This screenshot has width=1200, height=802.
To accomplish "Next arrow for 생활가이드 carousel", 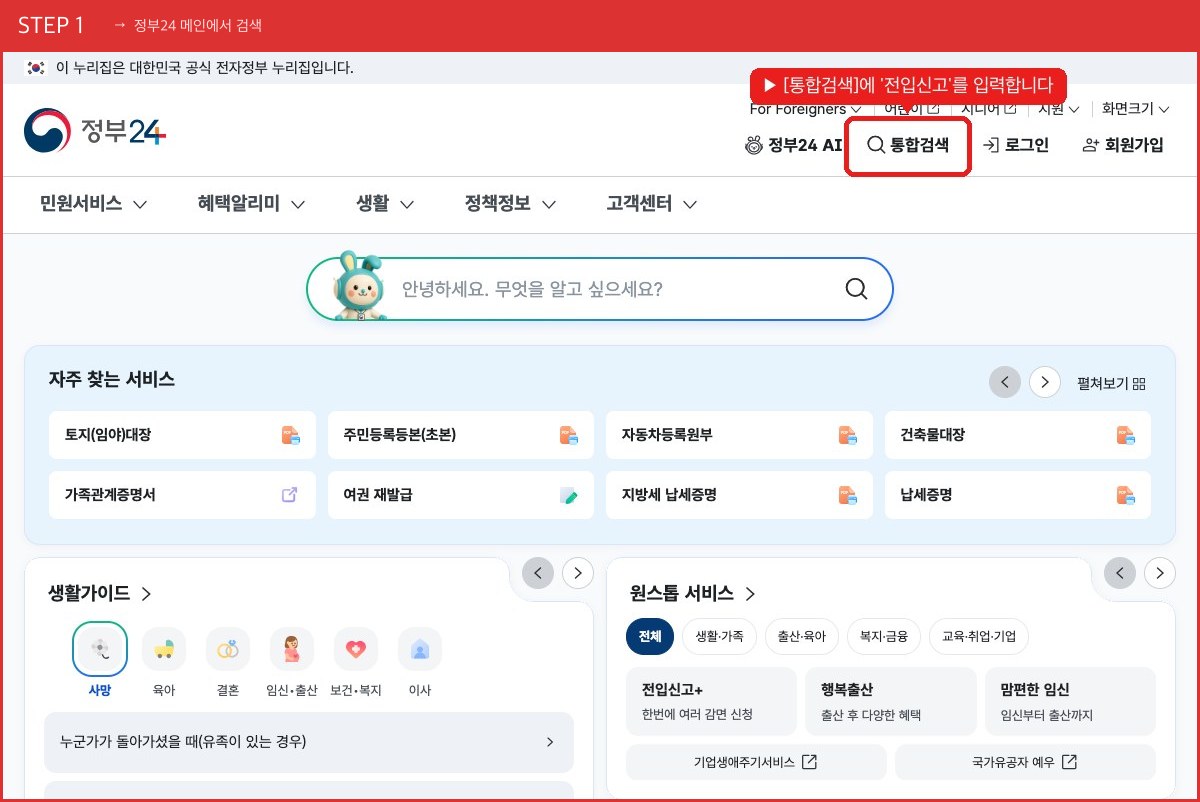I will [578, 573].
